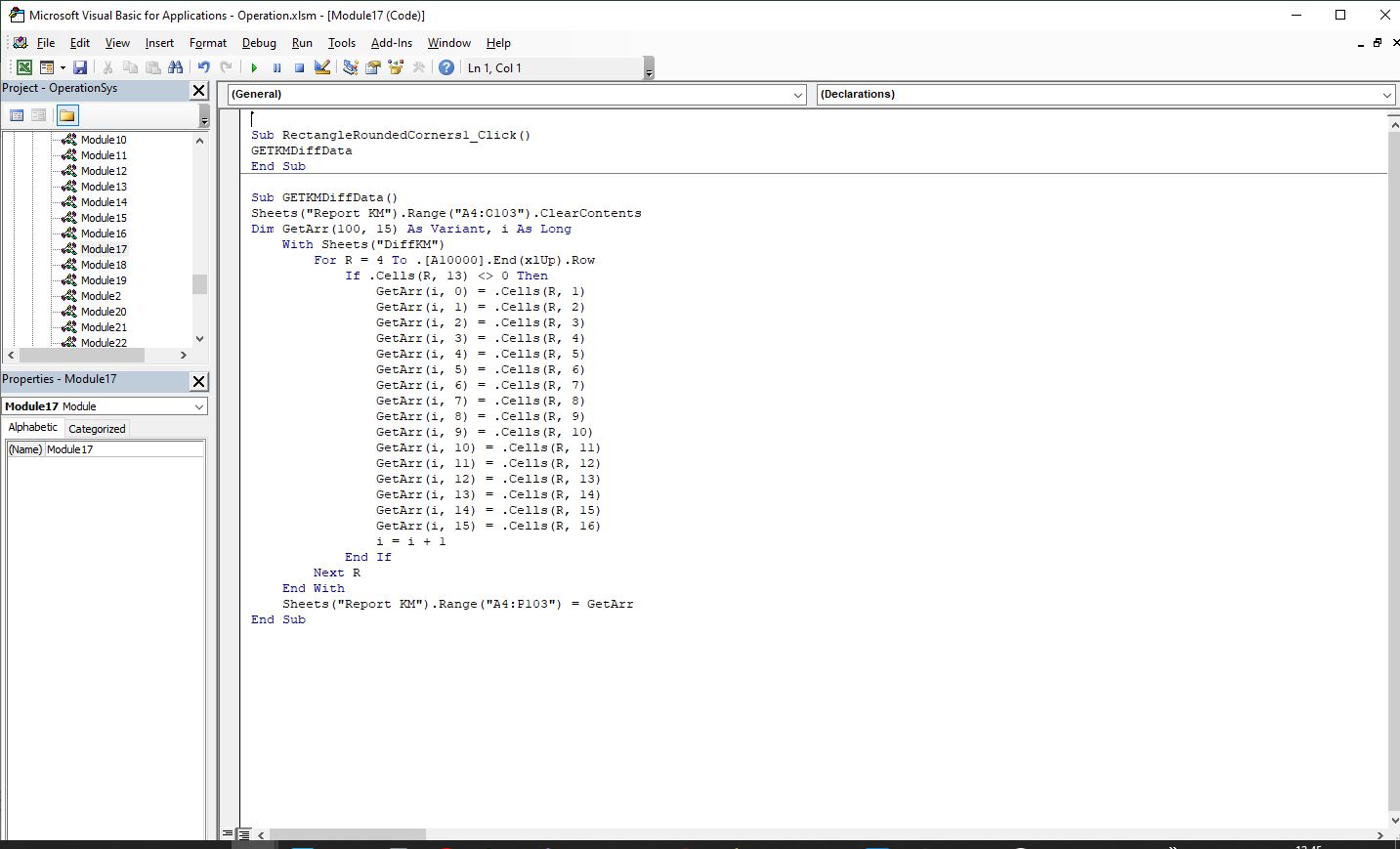
Task: Toggle Folders view in Project pane
Action: [66, 115]
